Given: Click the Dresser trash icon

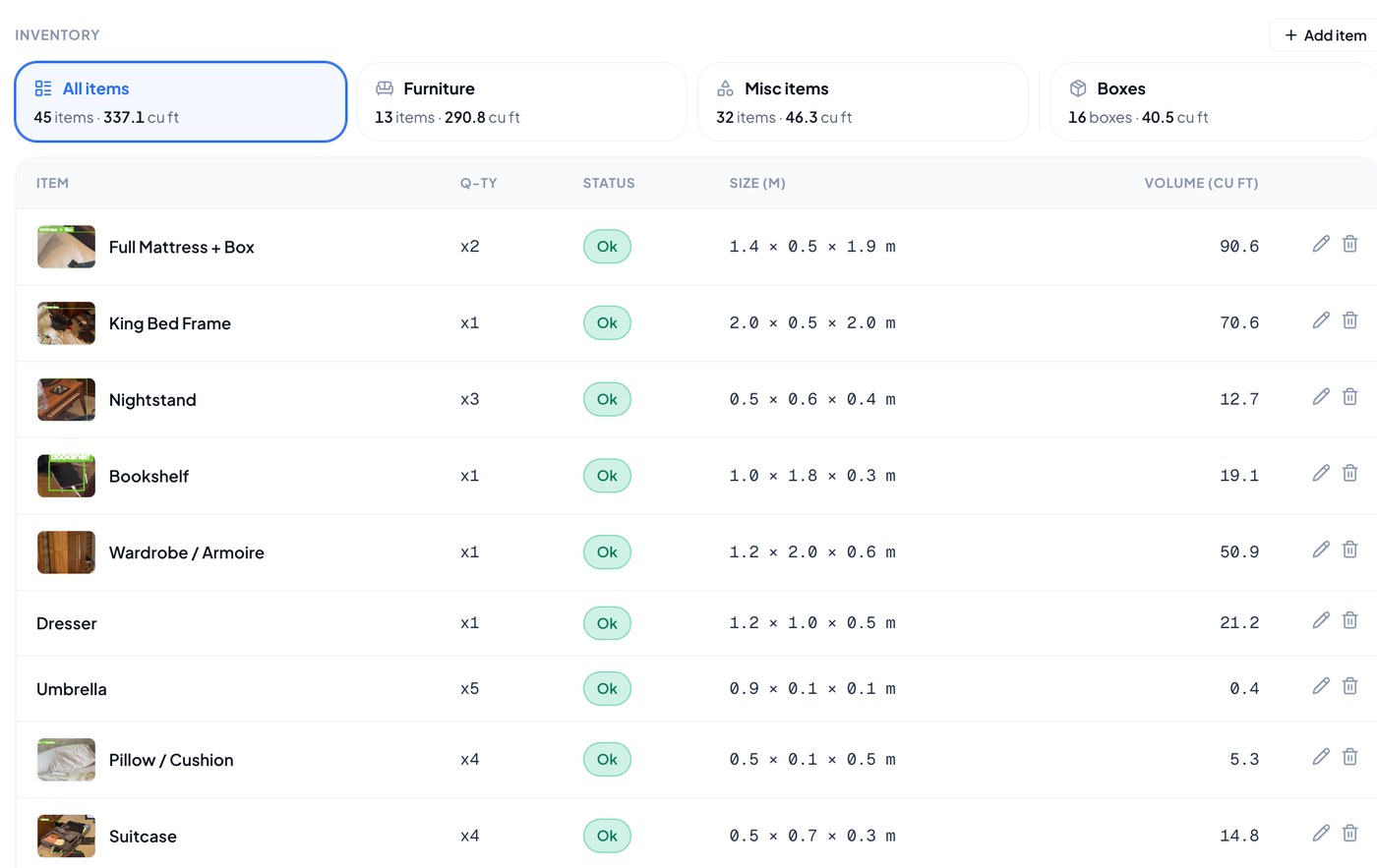Looking at the screenshot, I should [x=1350, y=620].
